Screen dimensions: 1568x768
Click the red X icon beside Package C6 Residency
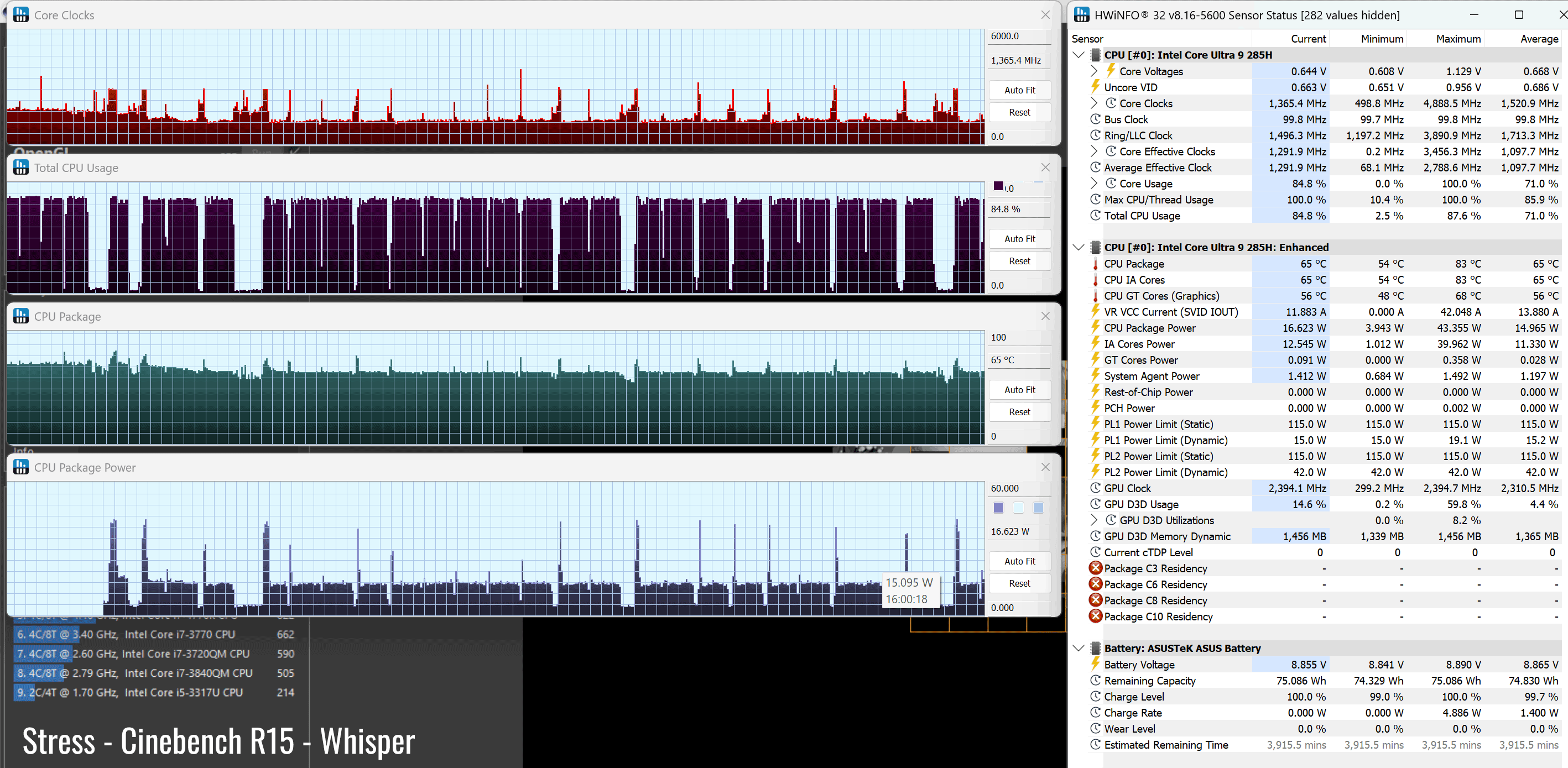tap(1095, 584)
